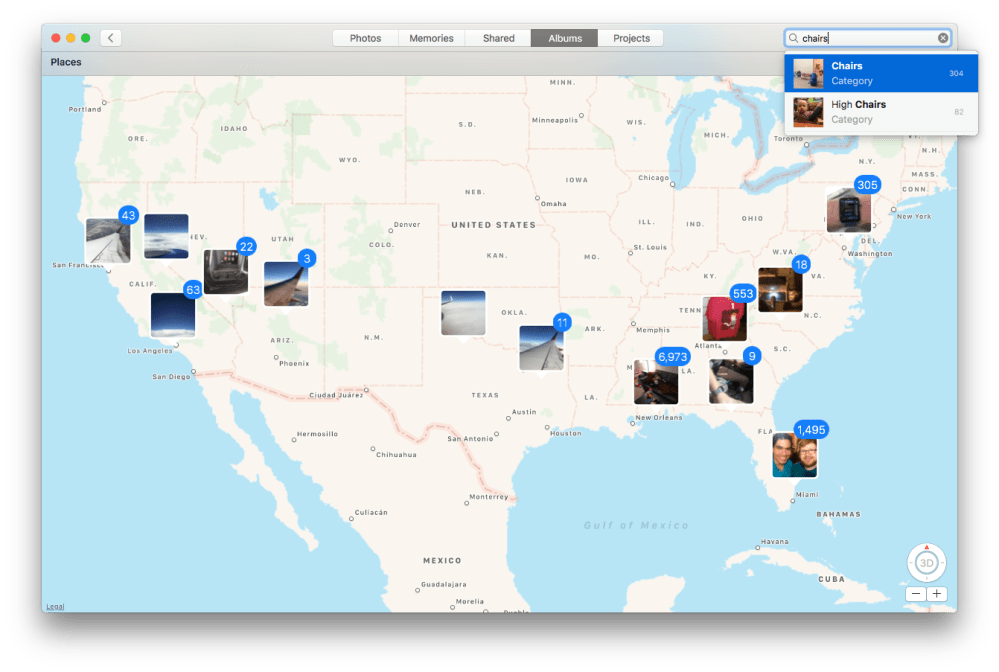Select the Shared tab
The image size is (999, 672).
[498, 38]
